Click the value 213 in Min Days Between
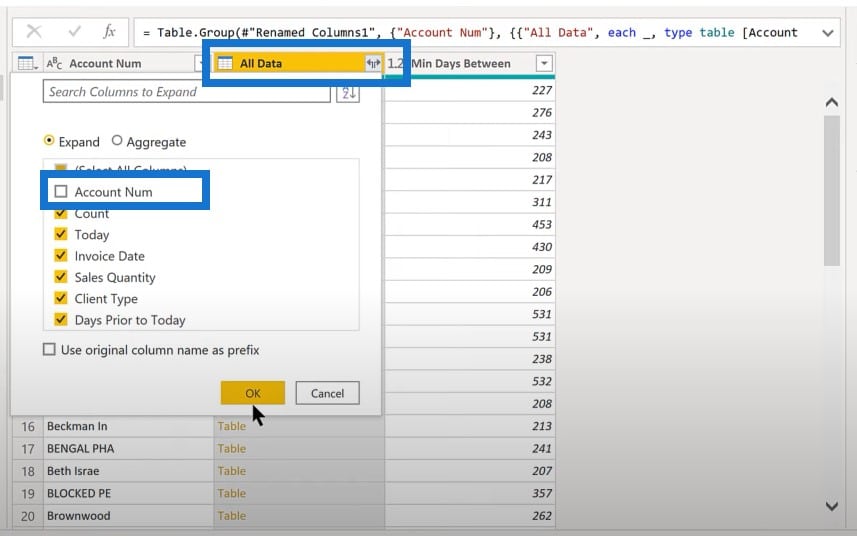The width and height of the screenshot is (857, 536). (542, 426)
